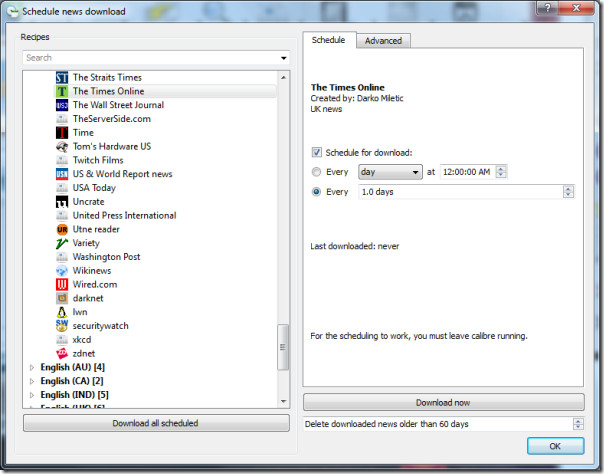Click The Wall Street Journal icon

pyautogui.click(x=62, y=105)
